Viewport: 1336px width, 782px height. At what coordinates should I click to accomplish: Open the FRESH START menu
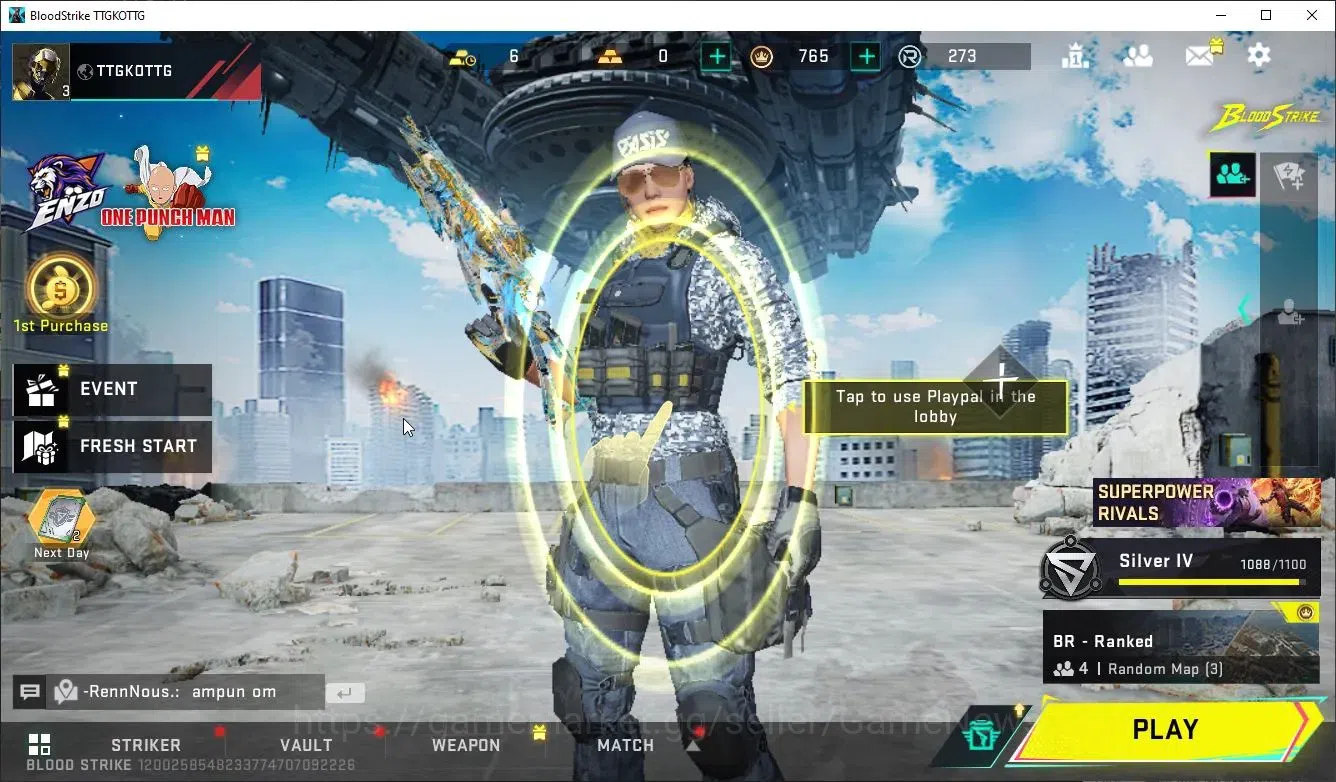[x=112, y=446]
